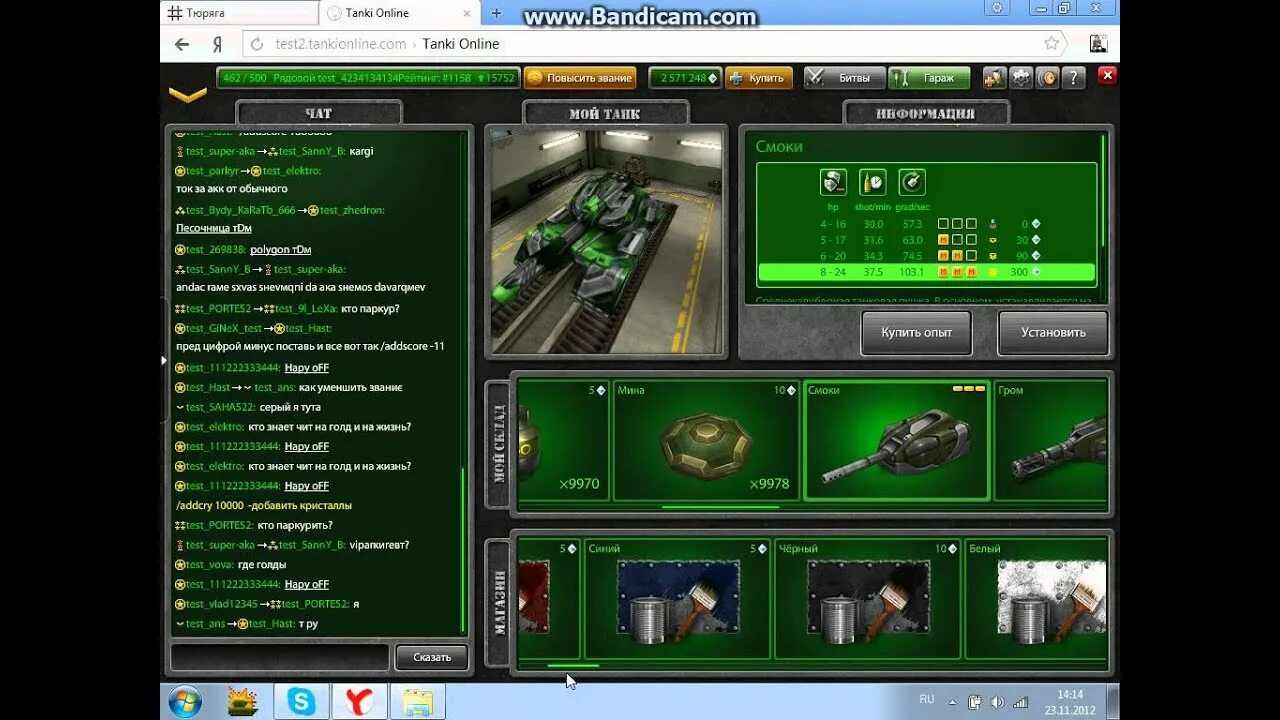Screen dimensions: 1280x720
Task: Click username test_SAHA522 in chat
Action: pyautogui.click(x=220, y=407)
